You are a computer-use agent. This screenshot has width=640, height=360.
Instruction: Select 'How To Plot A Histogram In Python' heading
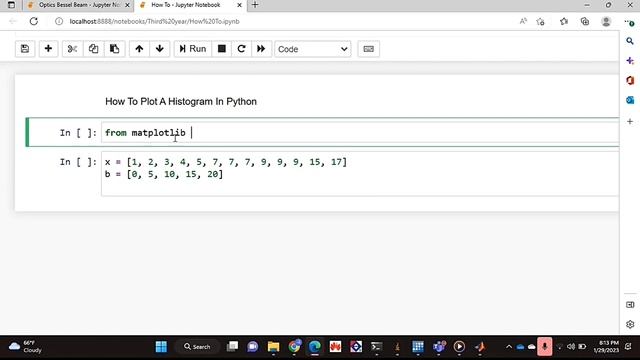[181, 102]
